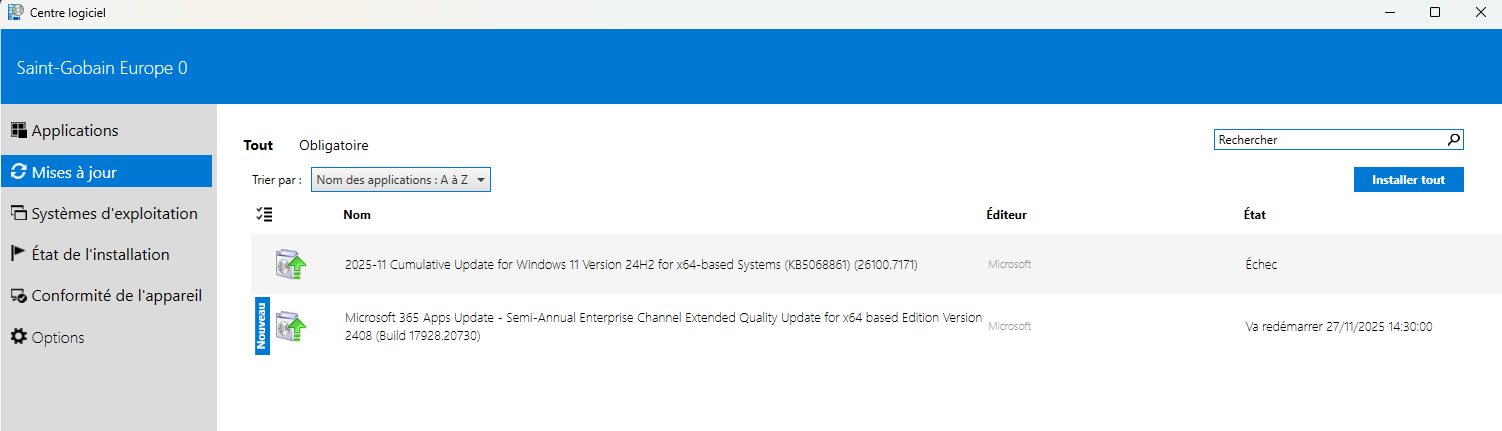Click the Options gear icon
The image size is (1502, 431).
(18, 337)
